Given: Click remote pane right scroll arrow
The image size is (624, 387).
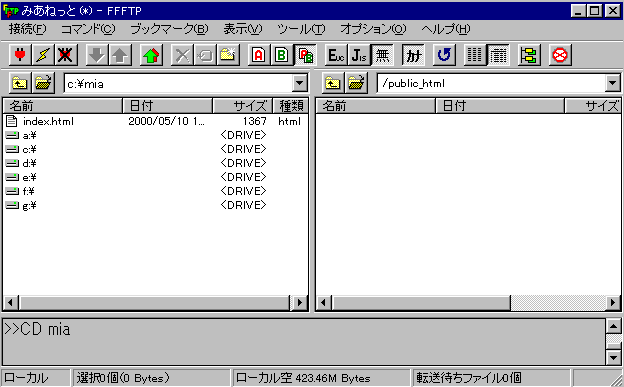Looking at the screenshot, I should (x=613, y=303).
